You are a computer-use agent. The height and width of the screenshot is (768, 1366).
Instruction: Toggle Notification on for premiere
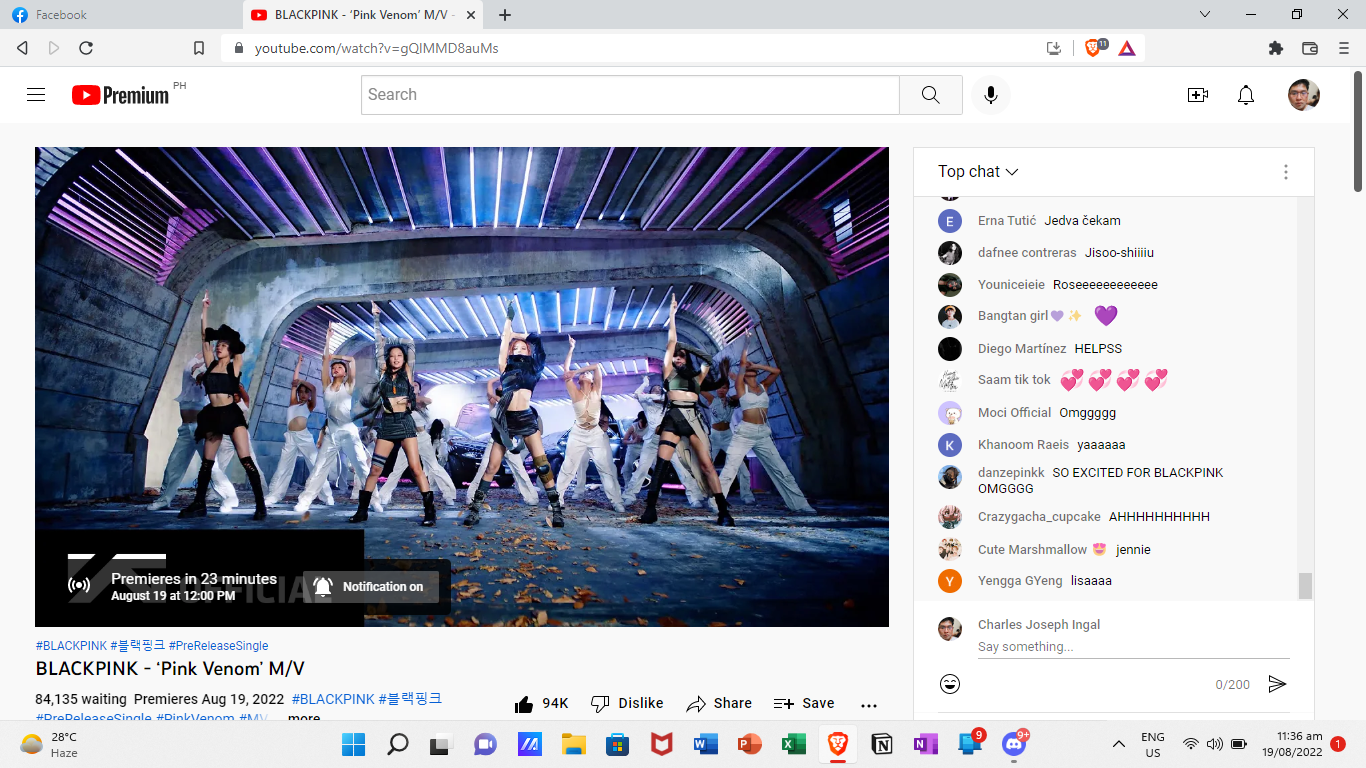[371, 587]
